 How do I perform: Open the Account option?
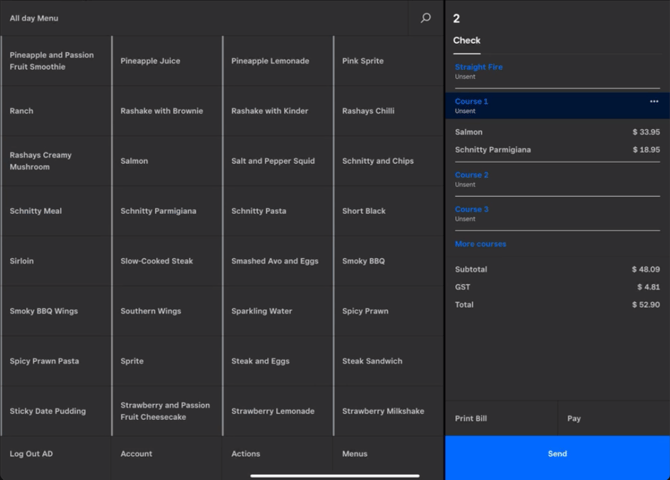(137, 454)
